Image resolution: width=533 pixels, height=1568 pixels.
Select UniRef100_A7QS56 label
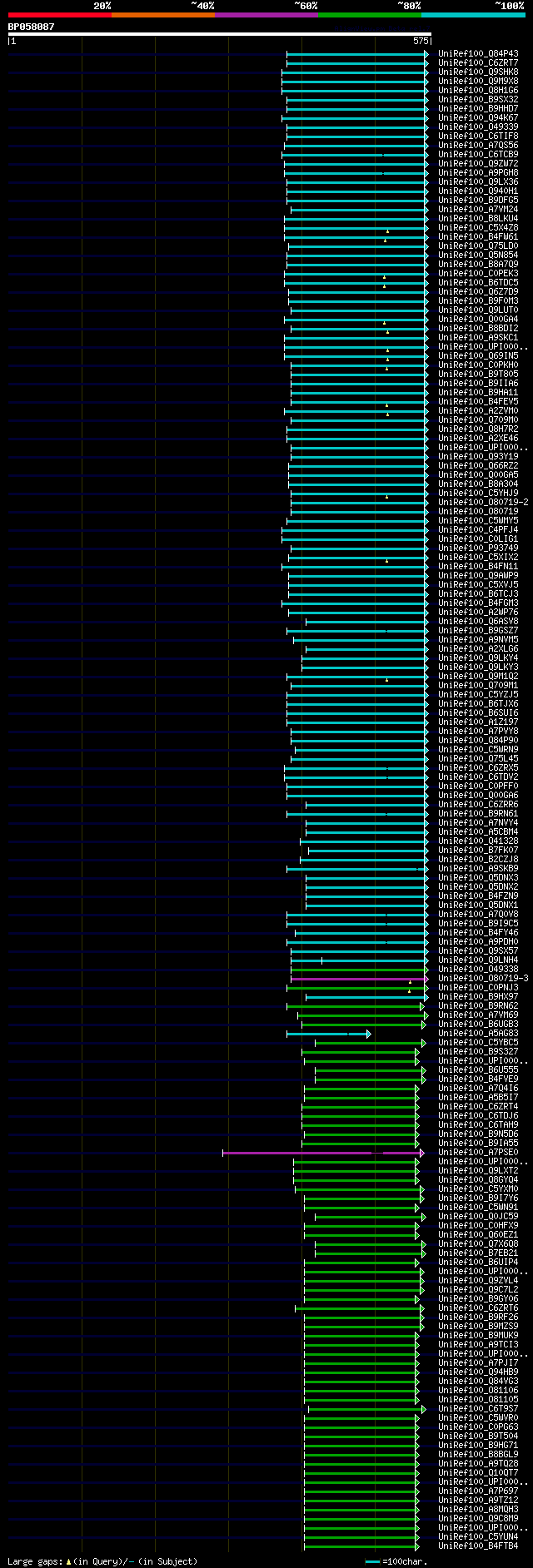tap(478, 146)
